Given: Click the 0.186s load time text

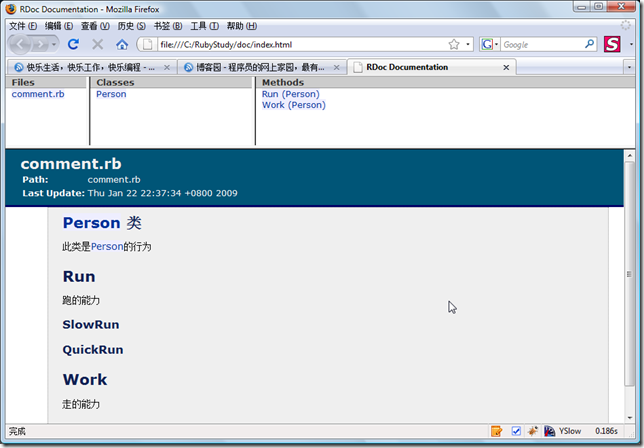Looking at the screenshot, I should pyautogui.click(x=607, y=431).
